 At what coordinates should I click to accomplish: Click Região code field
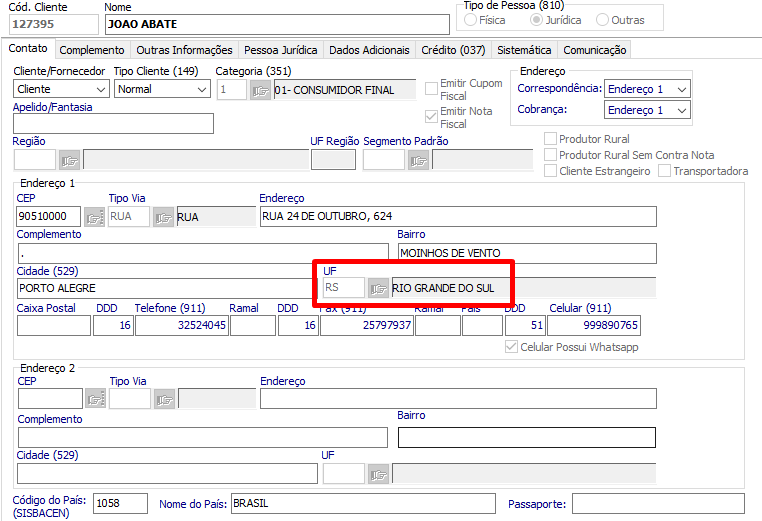click(35, 160)
